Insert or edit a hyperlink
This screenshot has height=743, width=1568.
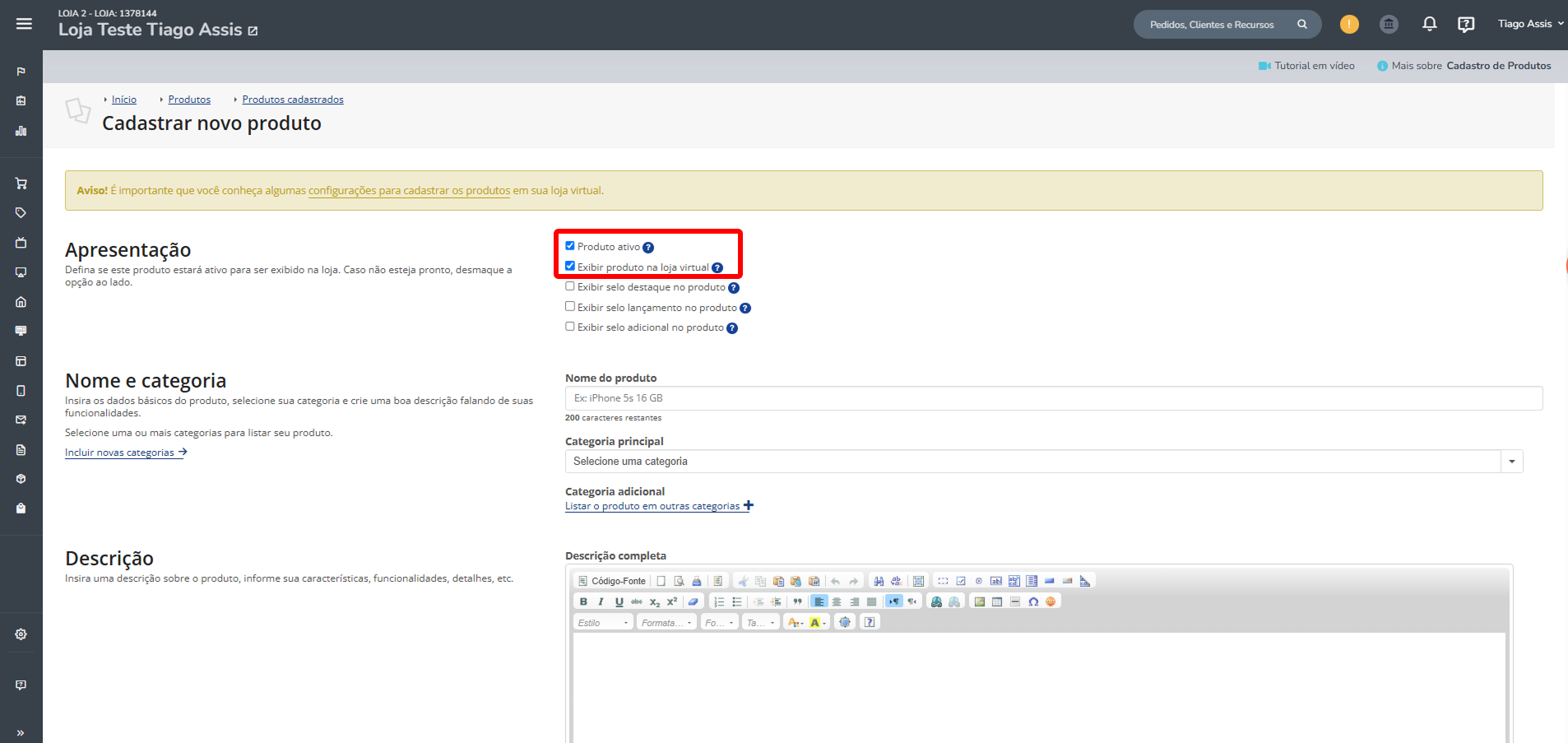tap(936, 601)
